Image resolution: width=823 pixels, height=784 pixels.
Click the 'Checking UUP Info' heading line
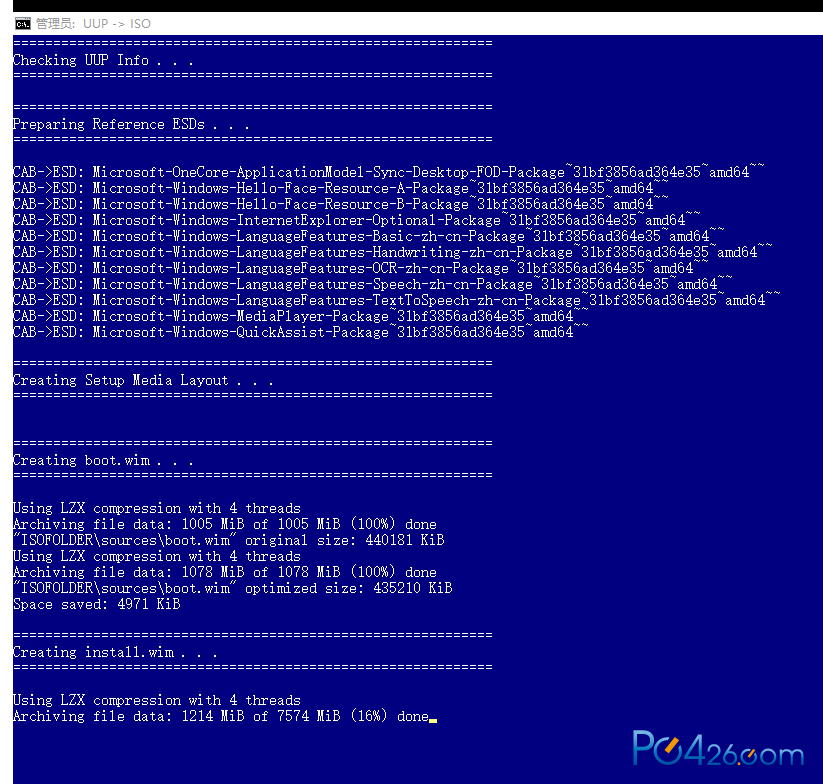(x=103, y=60)
